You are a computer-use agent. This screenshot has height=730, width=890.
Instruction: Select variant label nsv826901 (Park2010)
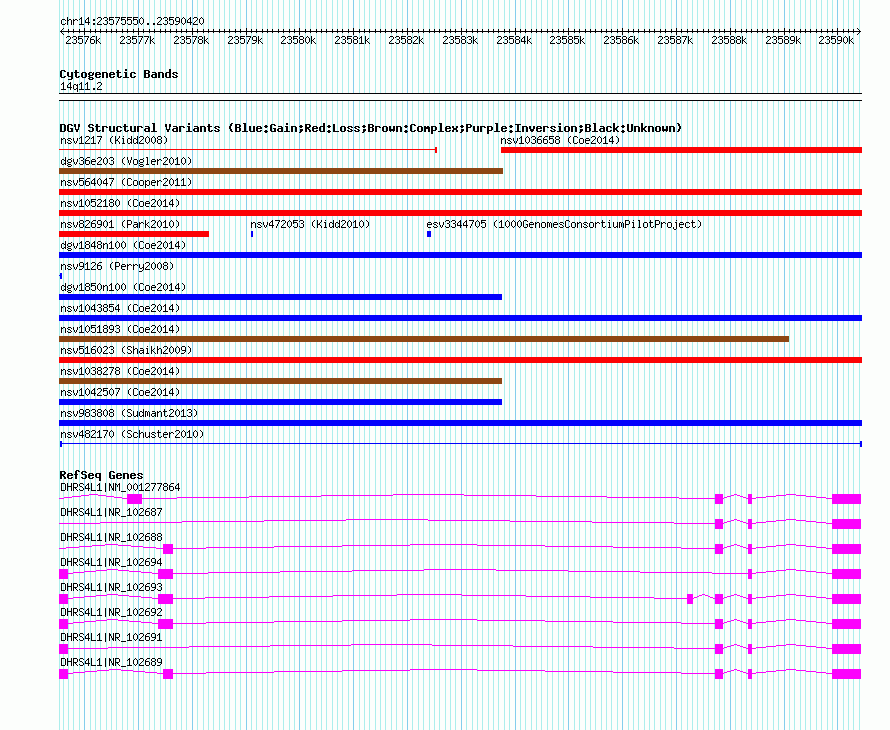(x=120, y=224)
